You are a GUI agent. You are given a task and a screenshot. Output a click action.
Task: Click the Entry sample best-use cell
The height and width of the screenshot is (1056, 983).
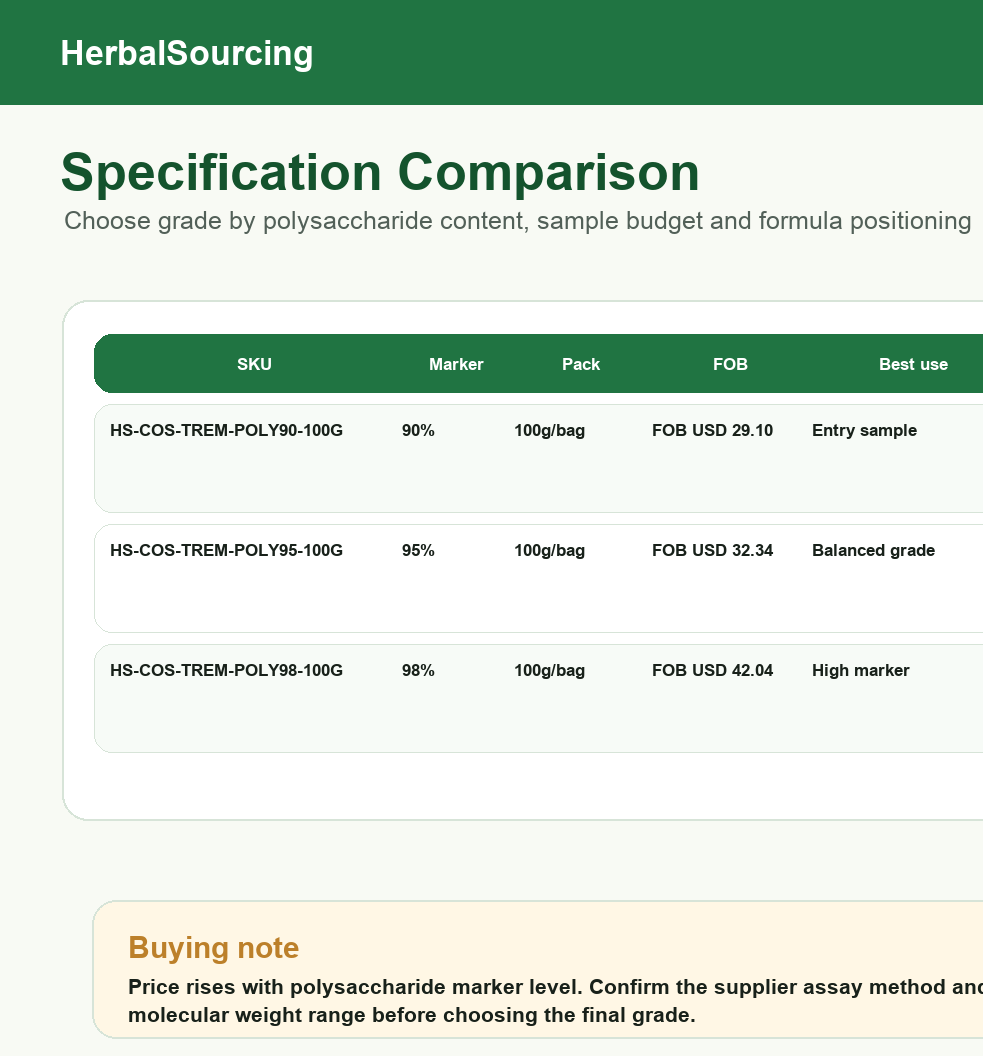[865, 430]
